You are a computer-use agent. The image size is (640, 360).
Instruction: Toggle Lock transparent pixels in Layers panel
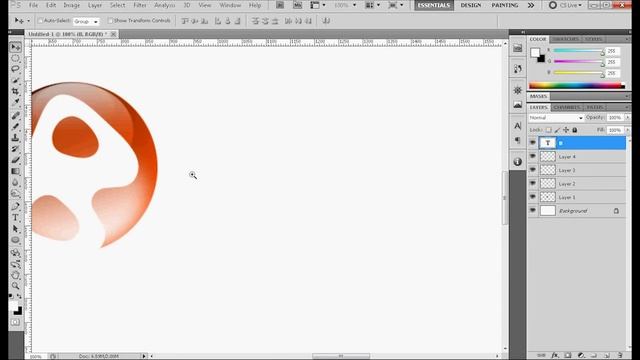(548, 130)
